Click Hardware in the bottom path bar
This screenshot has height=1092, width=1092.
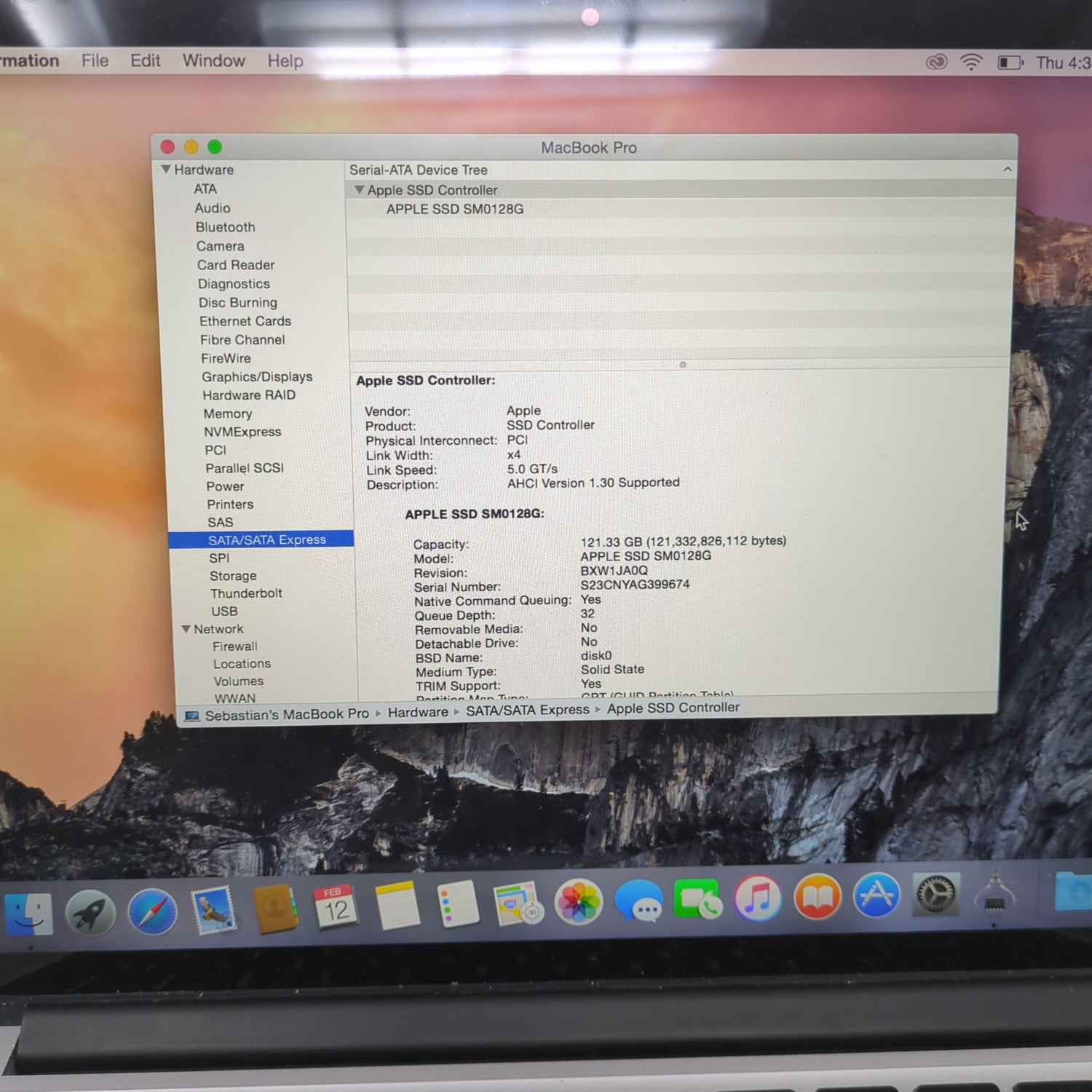417,713
